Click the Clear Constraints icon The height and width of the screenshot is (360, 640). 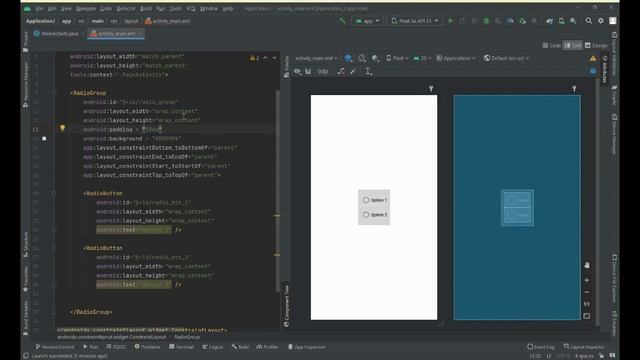pyautogui.click(x=341, y=71)
